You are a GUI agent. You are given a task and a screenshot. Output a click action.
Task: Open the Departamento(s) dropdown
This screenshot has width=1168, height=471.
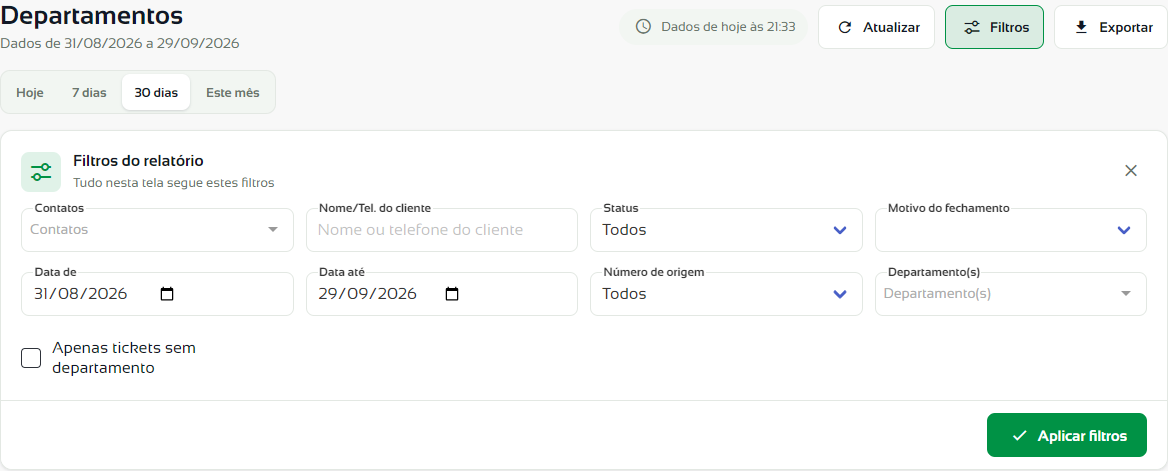[1011, 294]
